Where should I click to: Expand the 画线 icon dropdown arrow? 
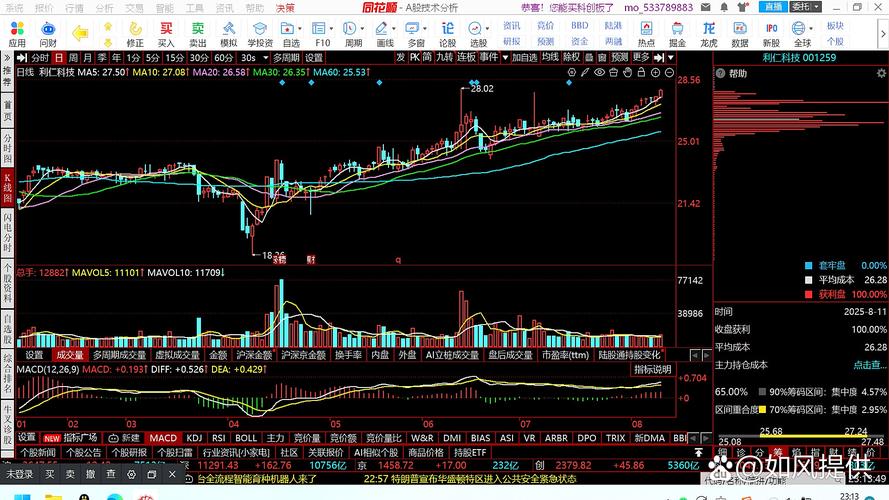click(393, 28)
